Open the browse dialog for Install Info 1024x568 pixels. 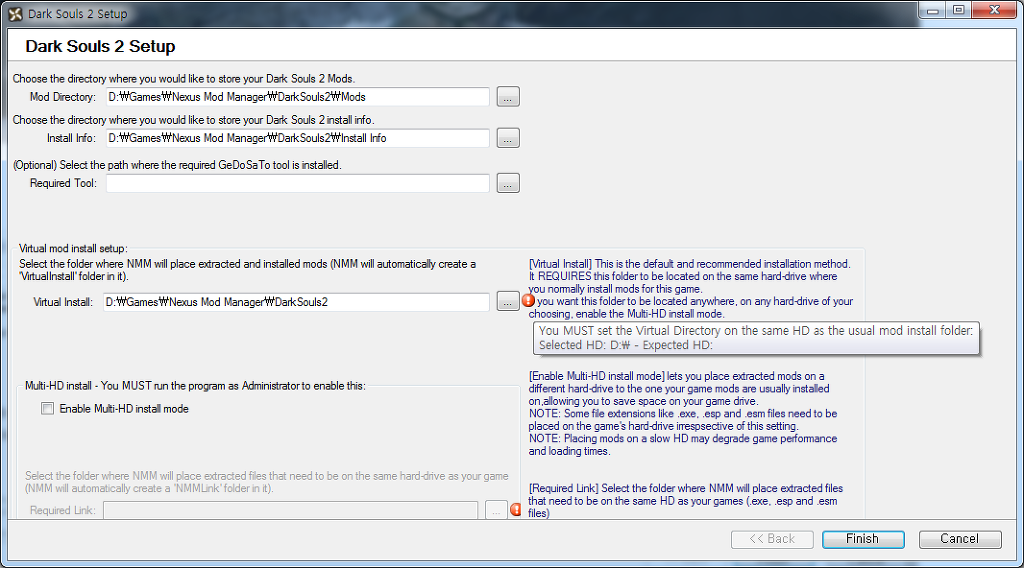[508, 138]
